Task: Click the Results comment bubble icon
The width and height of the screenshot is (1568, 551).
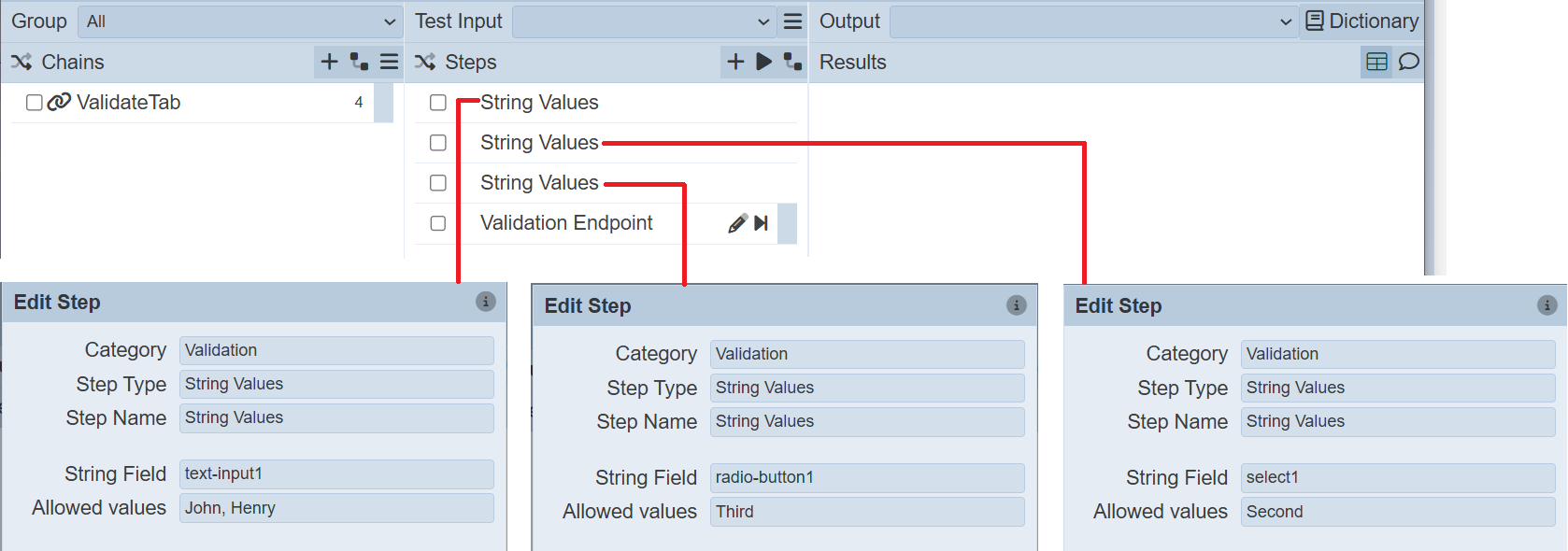Action: pyautogui.click(x=1408, y=62)
